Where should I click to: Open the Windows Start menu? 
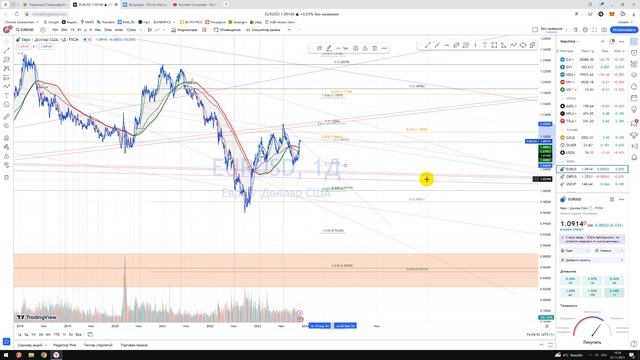pyautogui.click(x=6, y=355)
